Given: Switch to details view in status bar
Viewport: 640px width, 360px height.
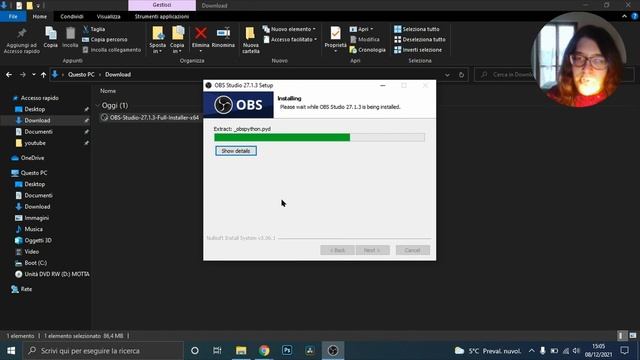Looking at the screenshot, I should 621,336.
